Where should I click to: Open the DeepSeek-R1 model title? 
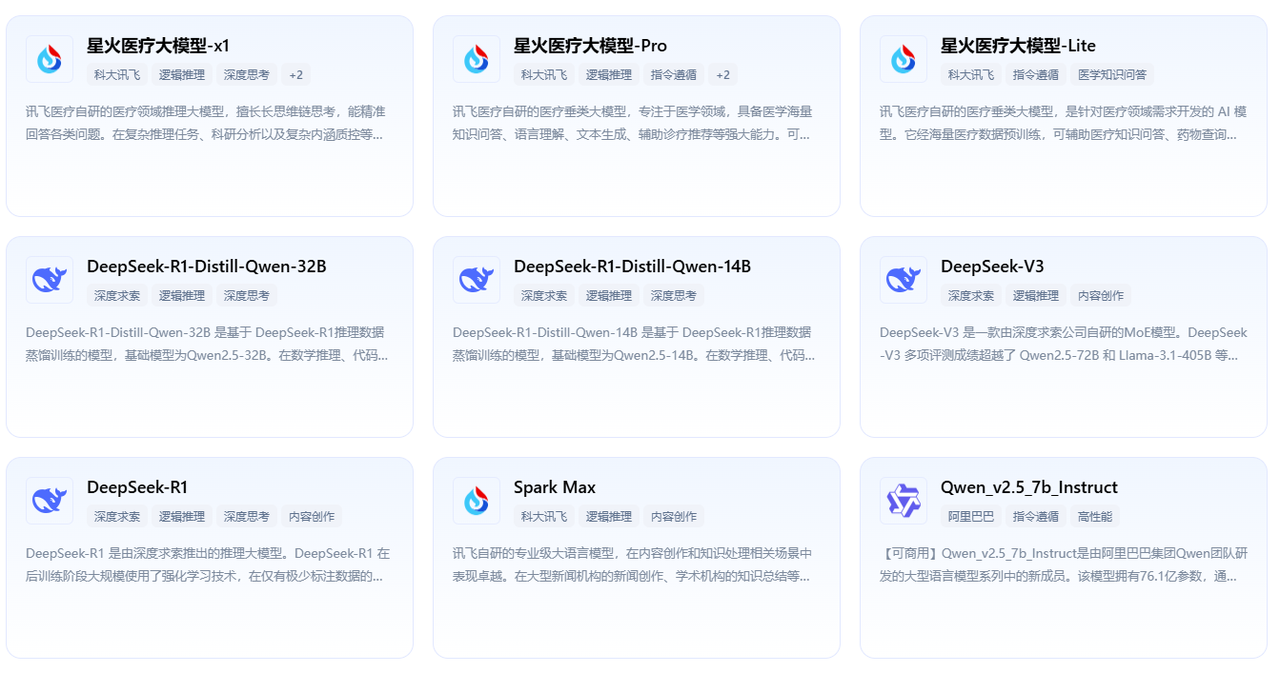point(137,488)
